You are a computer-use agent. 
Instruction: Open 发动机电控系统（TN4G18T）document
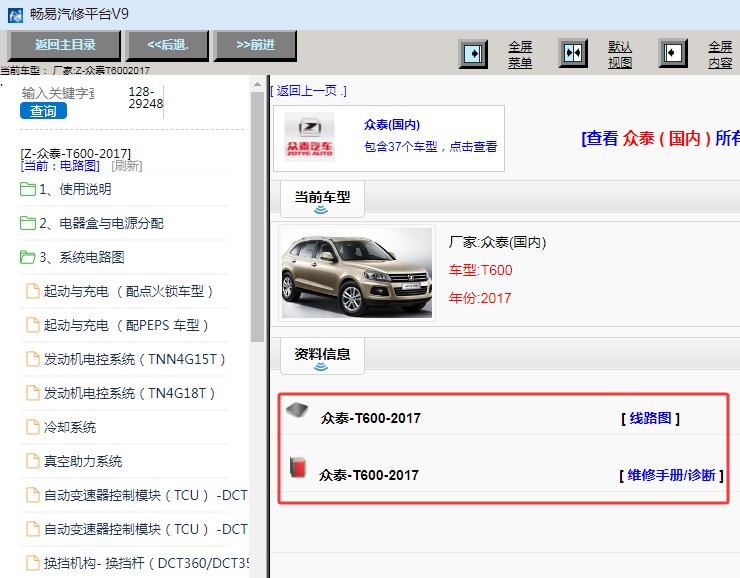point(129,393)
